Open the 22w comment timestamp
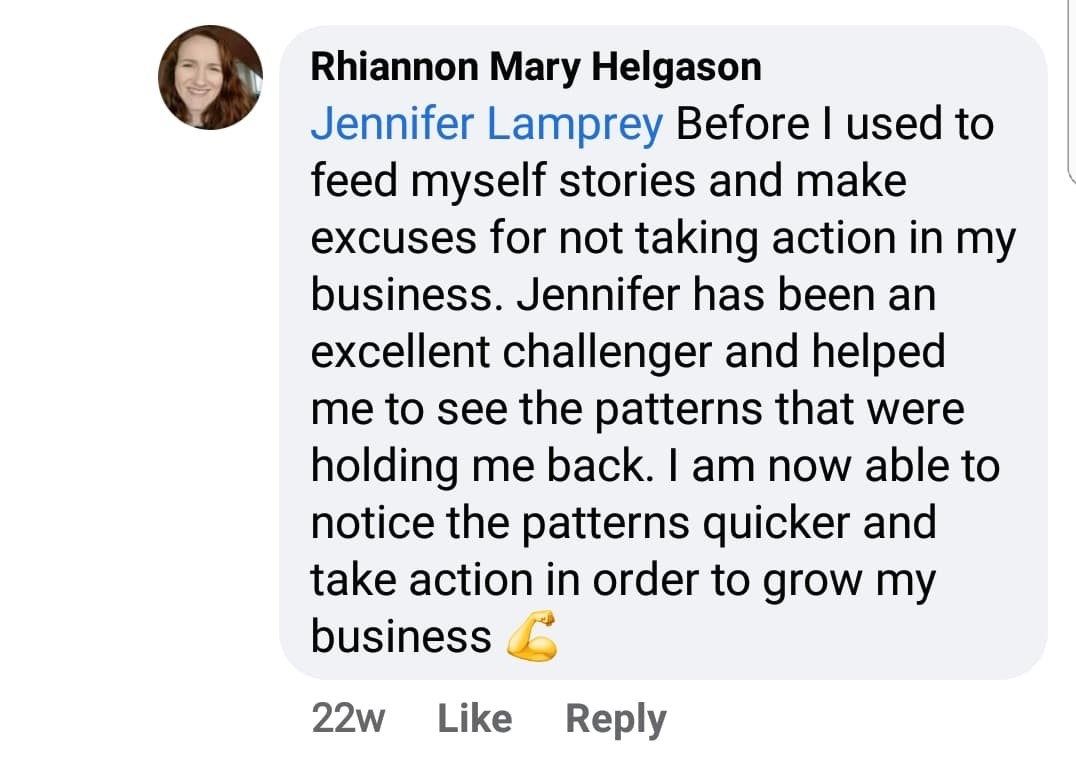 pyautogui.click(x=349, y=718)
